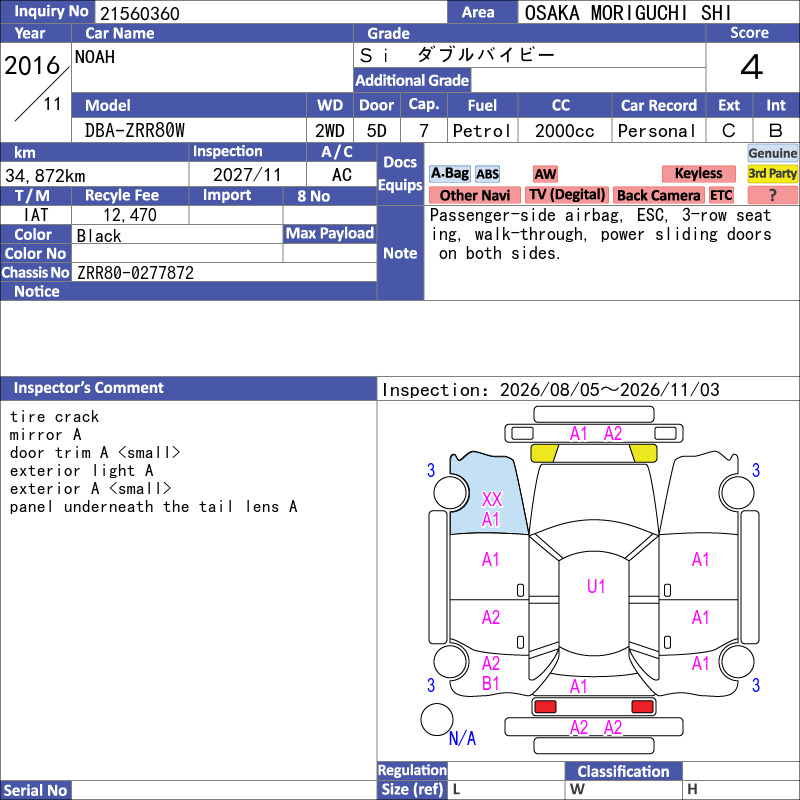
Task: Click the Keyless equipment badge
Action: point(698,174)
